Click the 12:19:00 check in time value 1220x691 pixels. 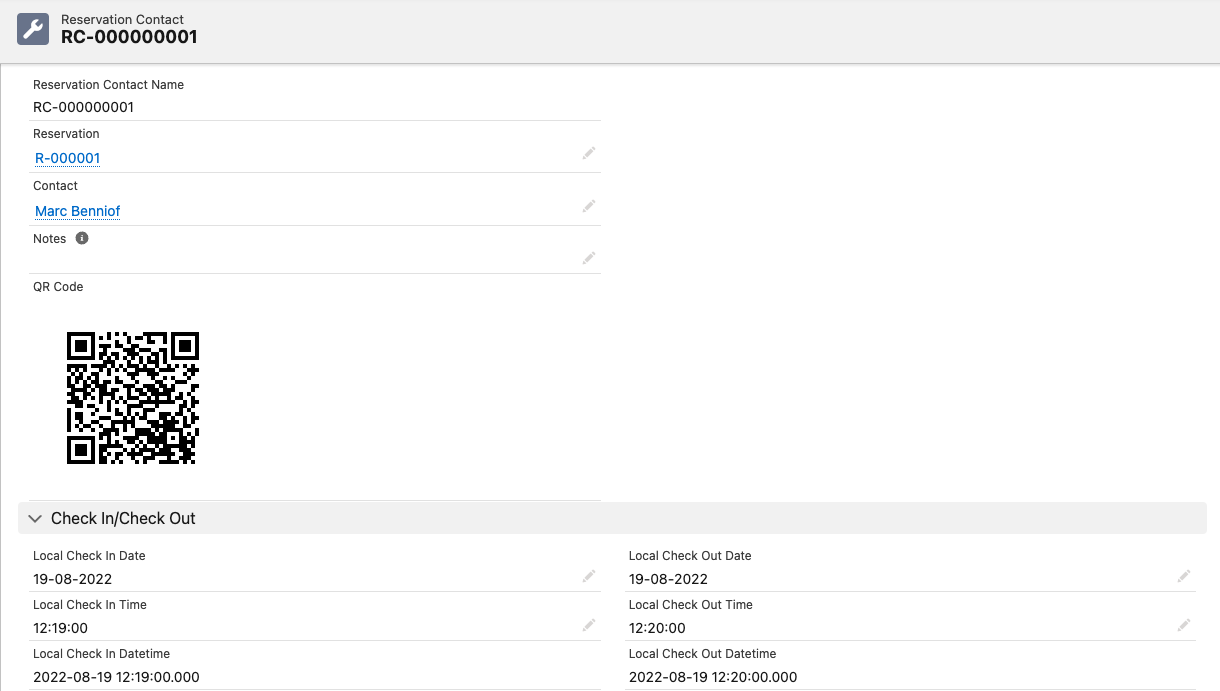point(60,628)
